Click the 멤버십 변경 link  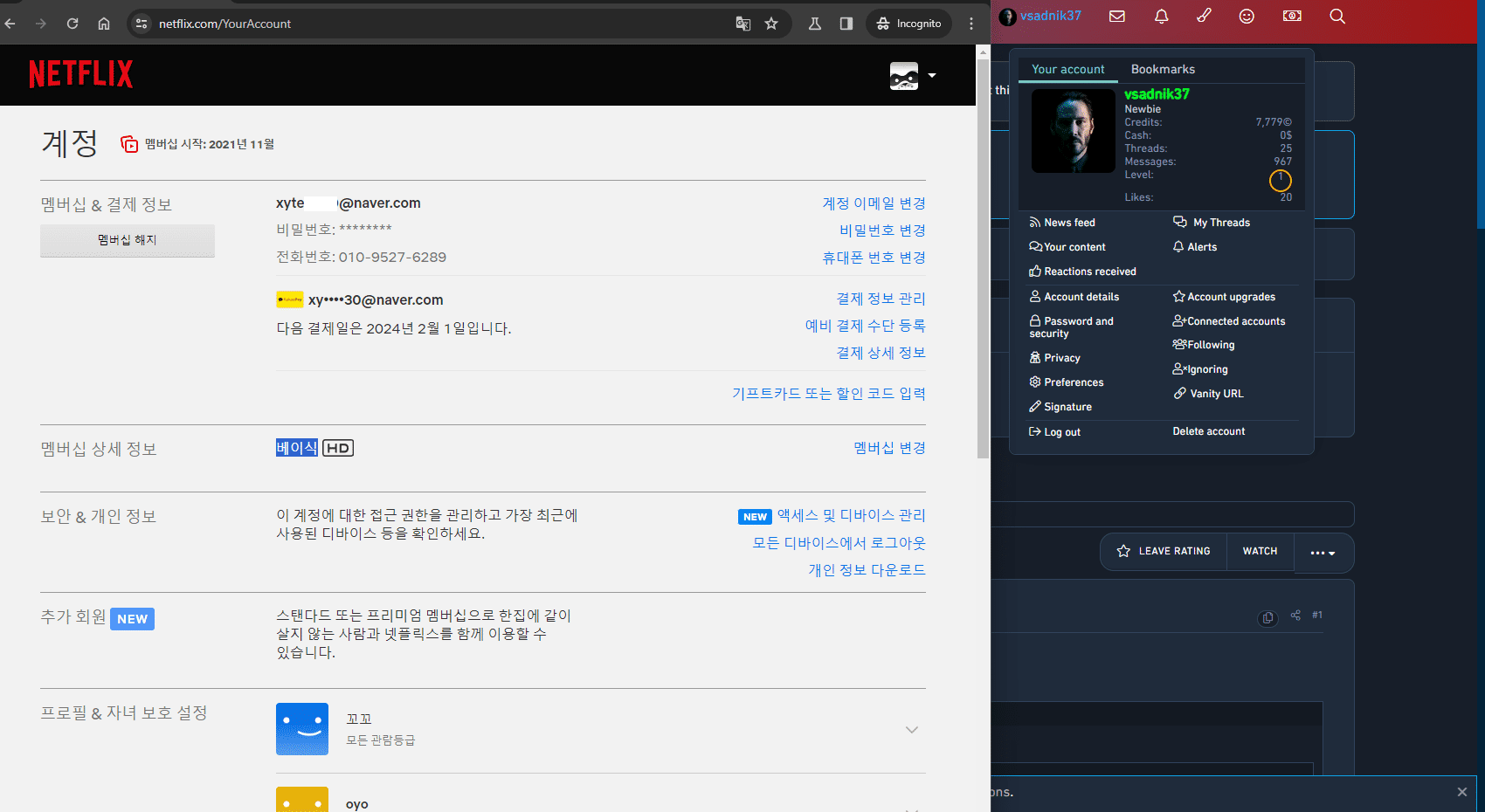click(x=889, y=448)
